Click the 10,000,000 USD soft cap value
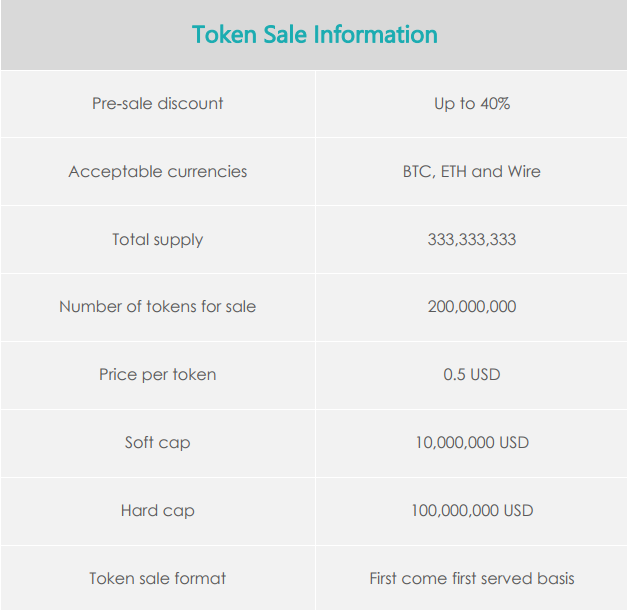 [x=471, y=443]
